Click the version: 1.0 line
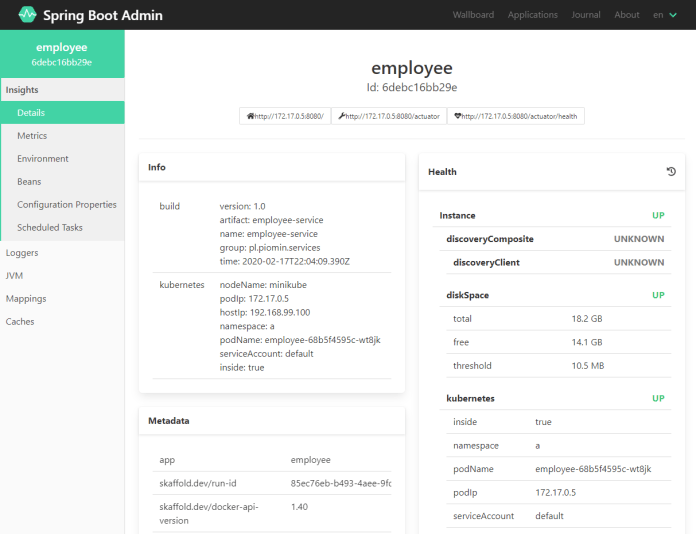This screenshot has width=696, height=534. [x=242, y=206]
